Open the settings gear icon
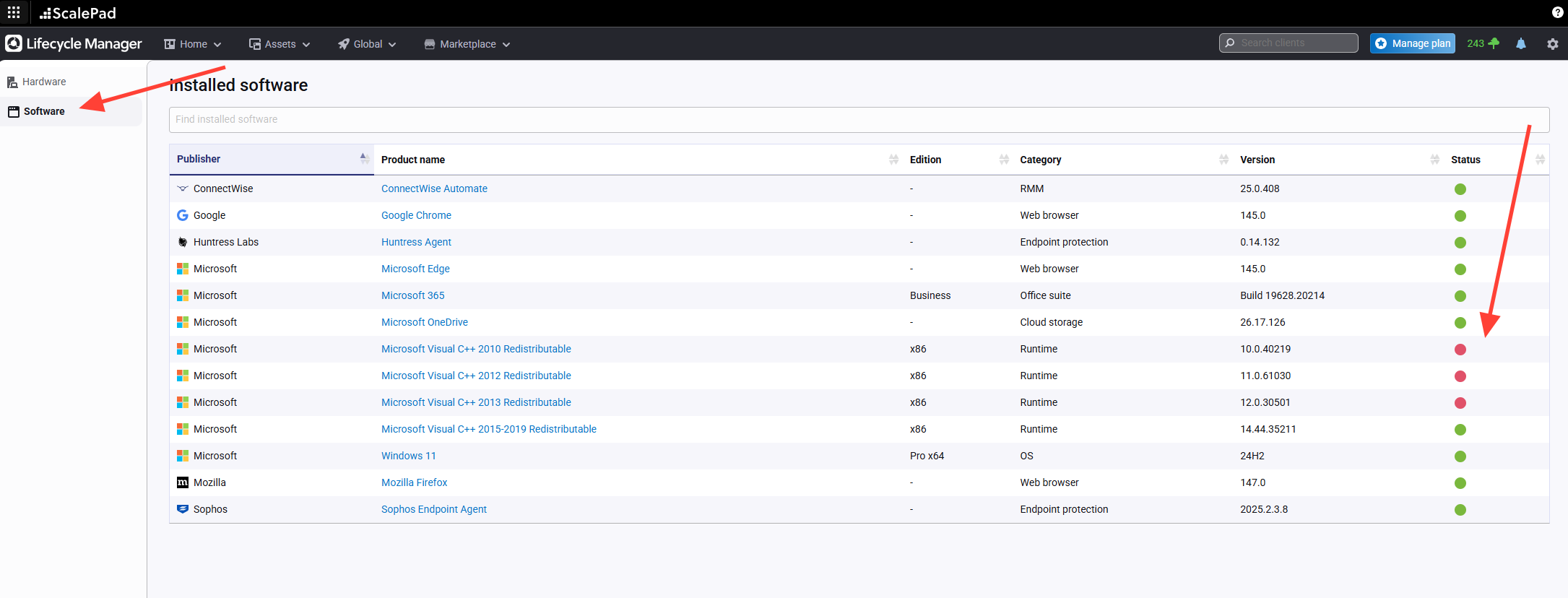The width and height of the screenshot is (1568, 598). tap(1552, 44)
